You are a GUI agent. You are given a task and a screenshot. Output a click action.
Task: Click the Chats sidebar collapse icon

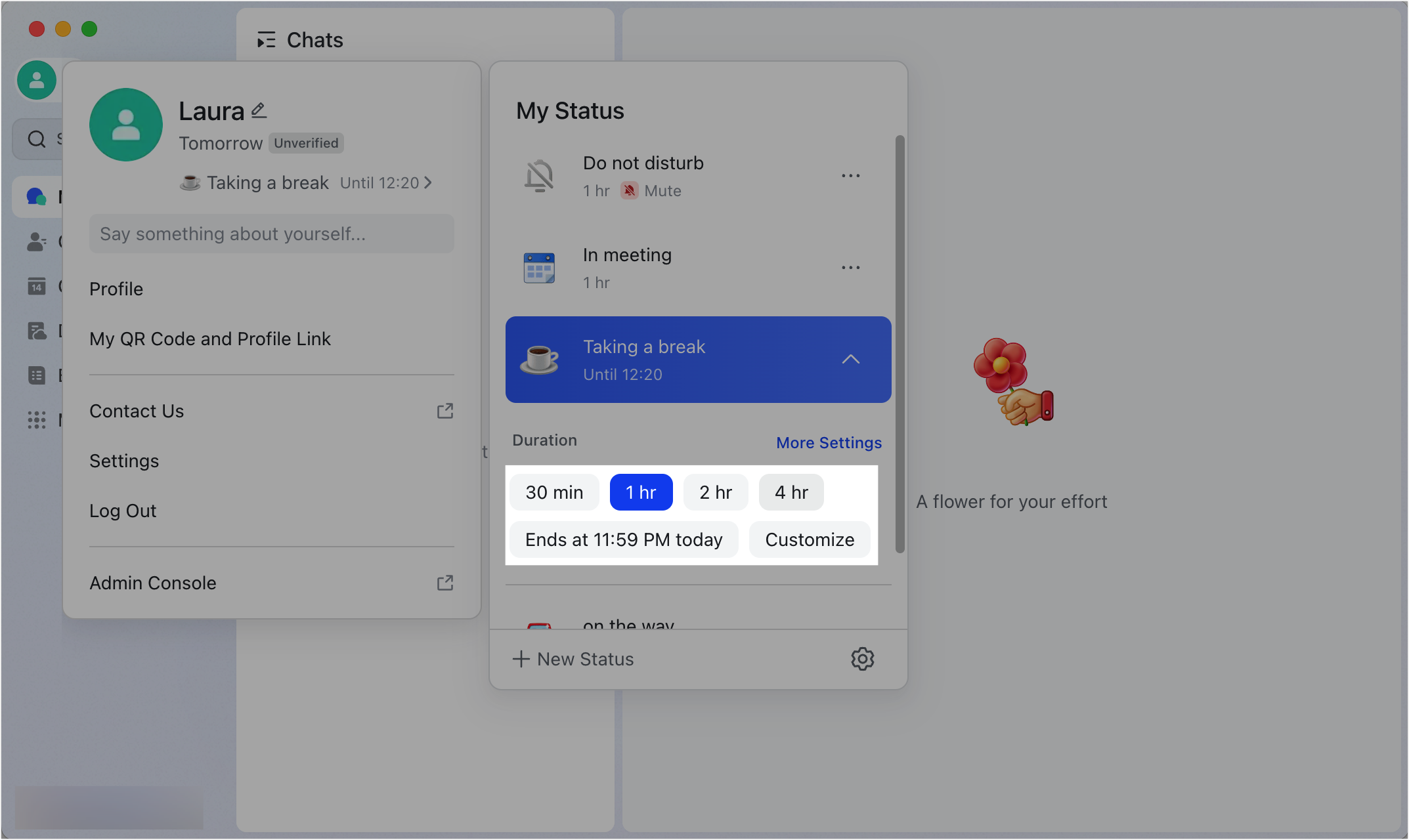click(x=266, y=40)
